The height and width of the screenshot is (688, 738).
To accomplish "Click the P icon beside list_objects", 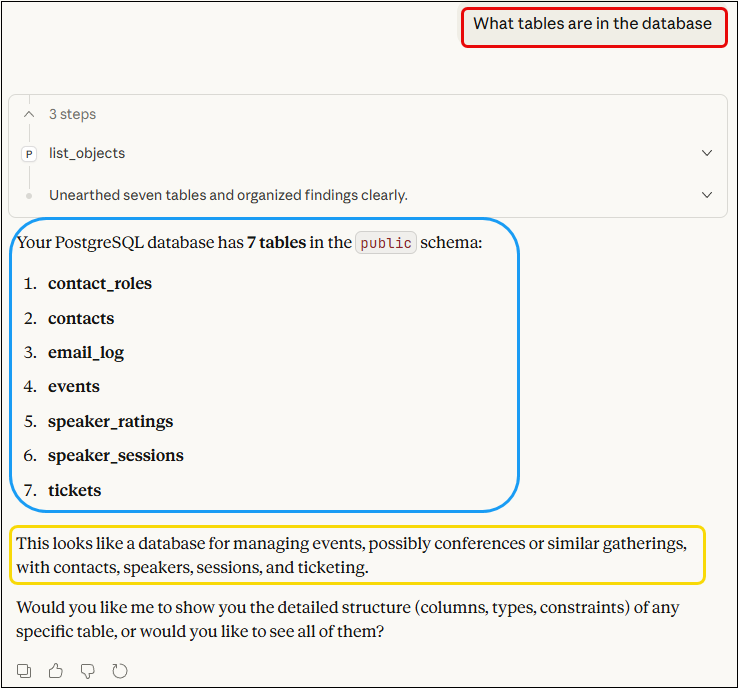I will 29,154.
